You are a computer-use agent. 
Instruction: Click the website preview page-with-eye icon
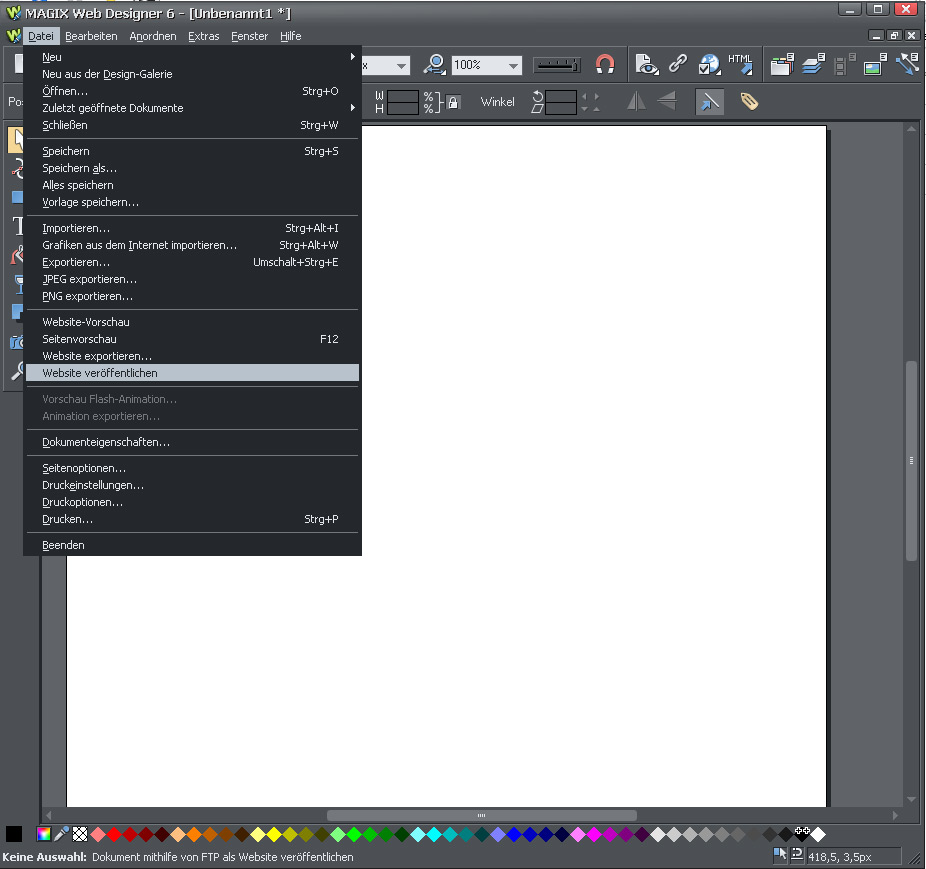point(647,64)
